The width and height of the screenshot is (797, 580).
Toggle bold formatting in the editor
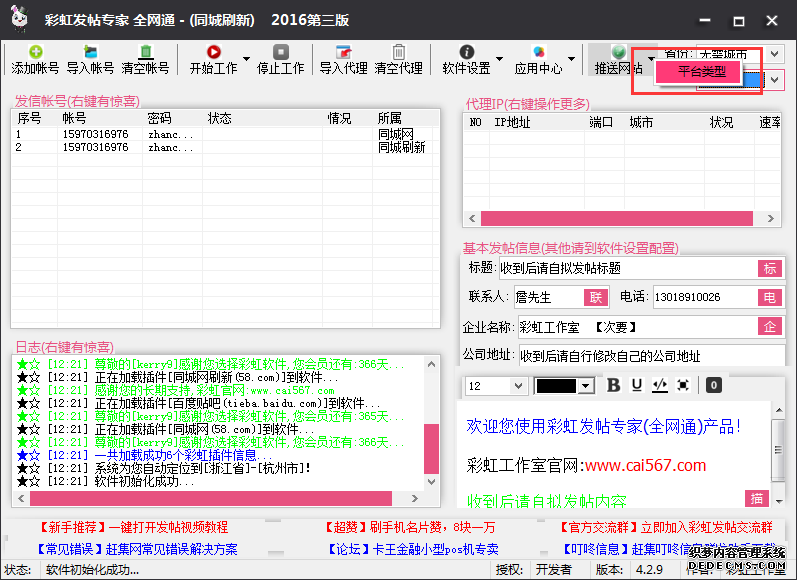[614, 385]
